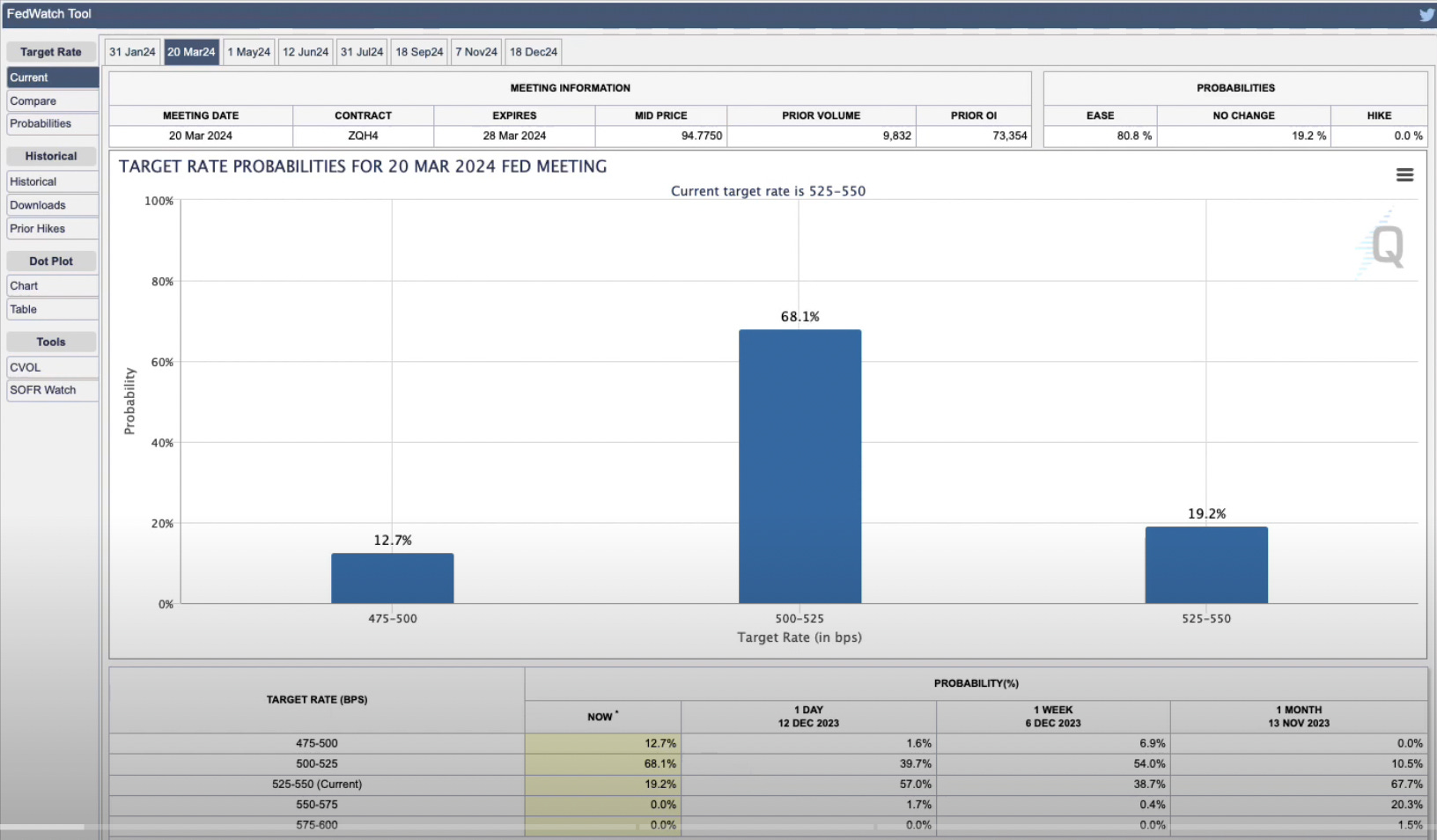This screenshot has width=1437, height=840.
Task: Open the Compare view in sidebar
Action: coord(53,101)
